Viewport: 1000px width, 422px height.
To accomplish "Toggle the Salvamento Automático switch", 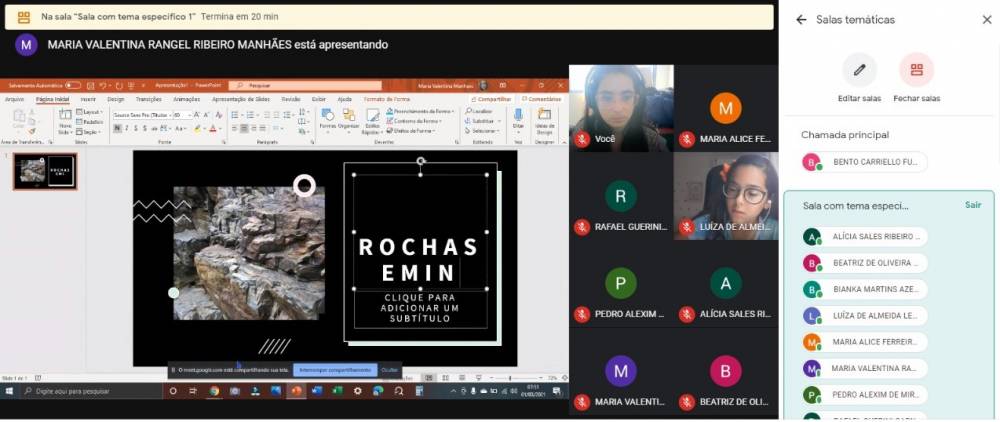I will (72, 86).
